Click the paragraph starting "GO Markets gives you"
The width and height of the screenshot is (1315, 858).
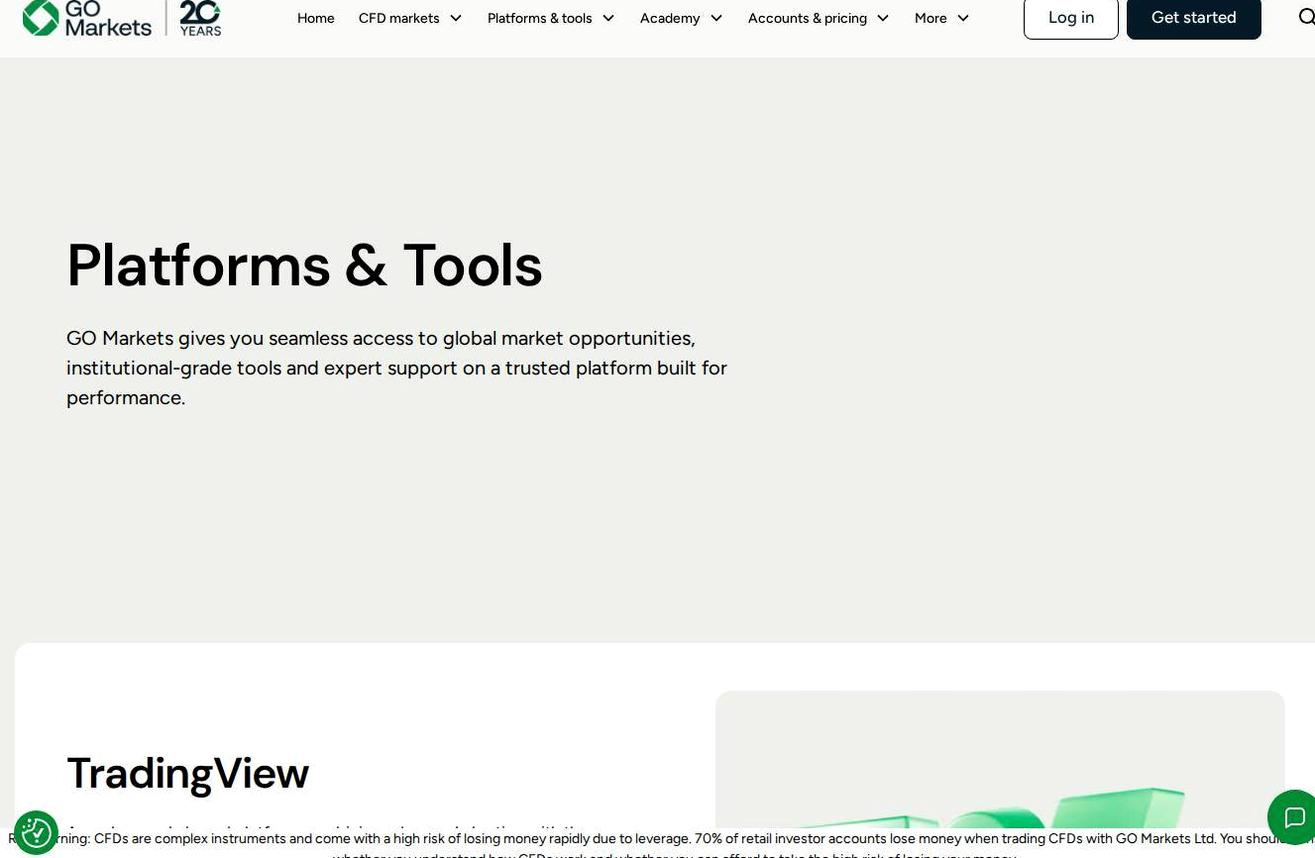(397, 368)
